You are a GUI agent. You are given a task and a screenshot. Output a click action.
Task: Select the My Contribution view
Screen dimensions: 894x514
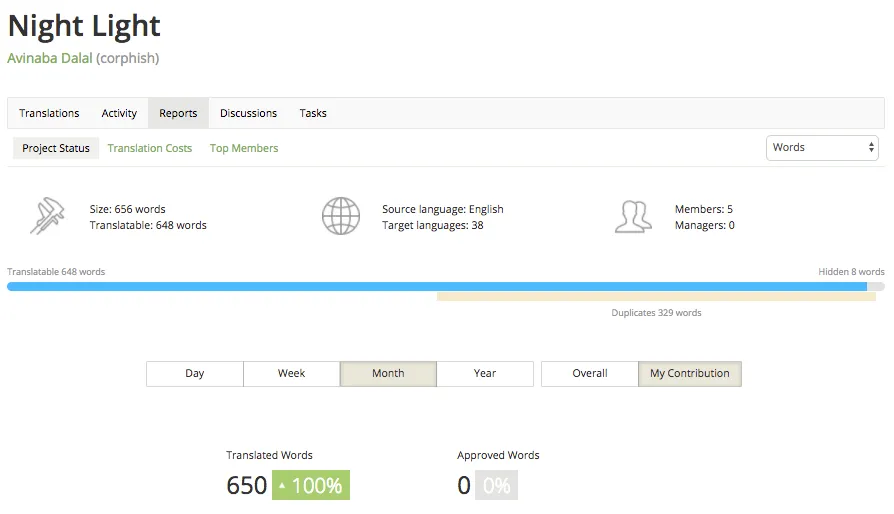(690, 373)
